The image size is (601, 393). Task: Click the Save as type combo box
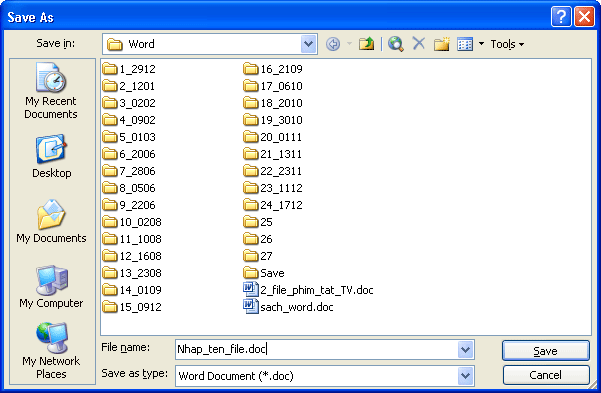[325, 376]
